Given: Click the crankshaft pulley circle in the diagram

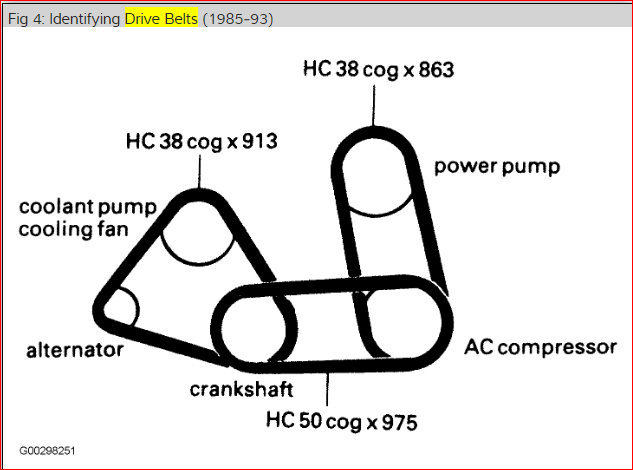Looking at the screenshot, I should click(254, 329).
